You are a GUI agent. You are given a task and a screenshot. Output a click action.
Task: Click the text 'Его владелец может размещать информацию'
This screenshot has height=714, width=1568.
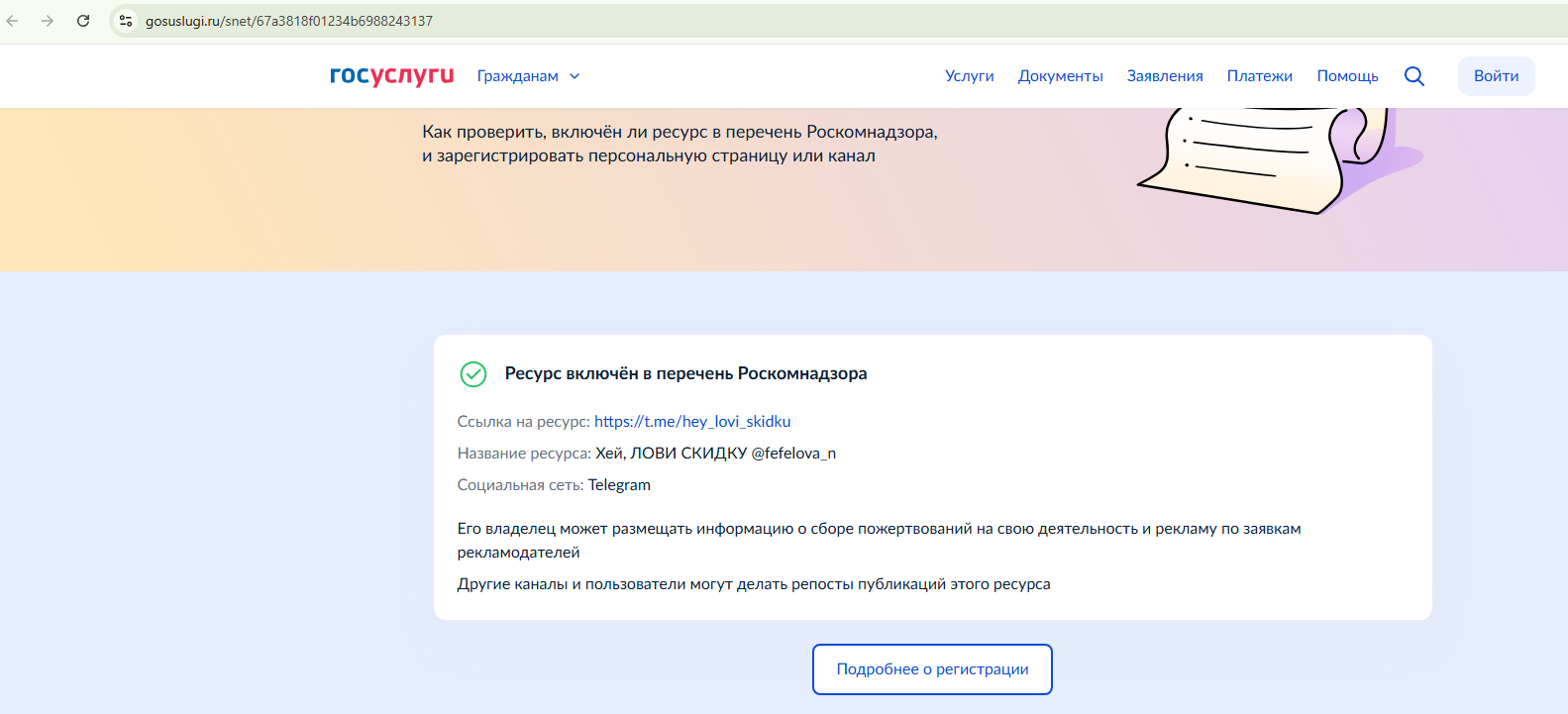coord(625,529)
